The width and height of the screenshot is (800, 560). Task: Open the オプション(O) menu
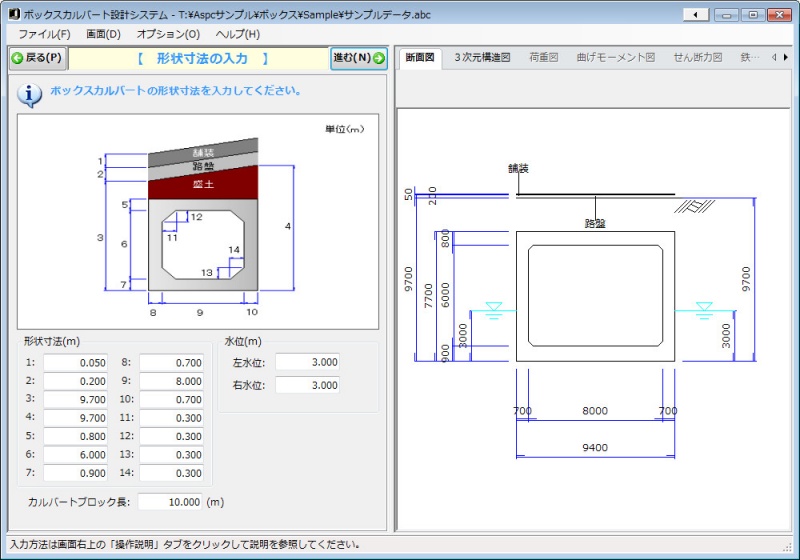[168, 34]
